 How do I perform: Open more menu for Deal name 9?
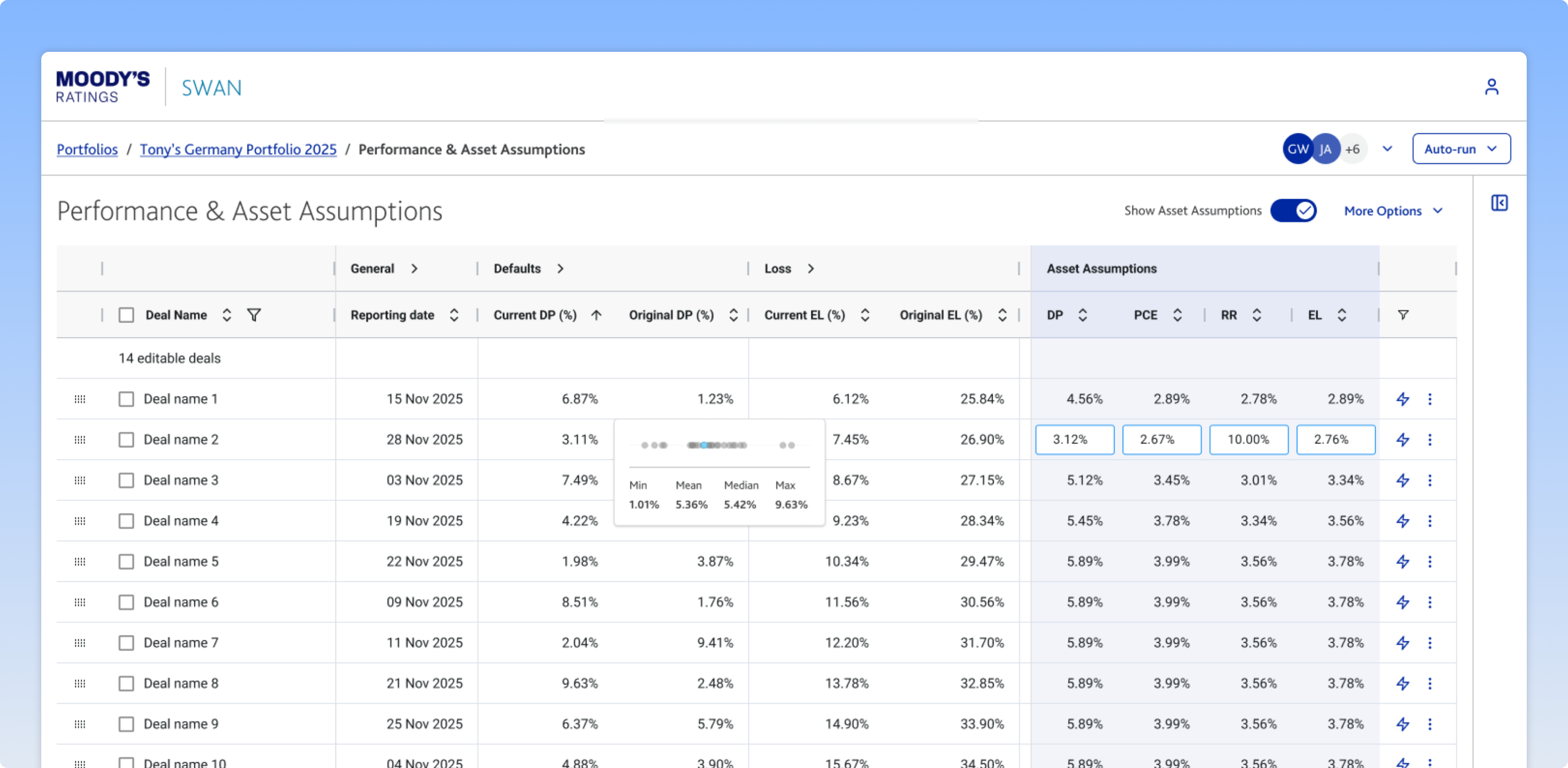[x=1430, y=724]
